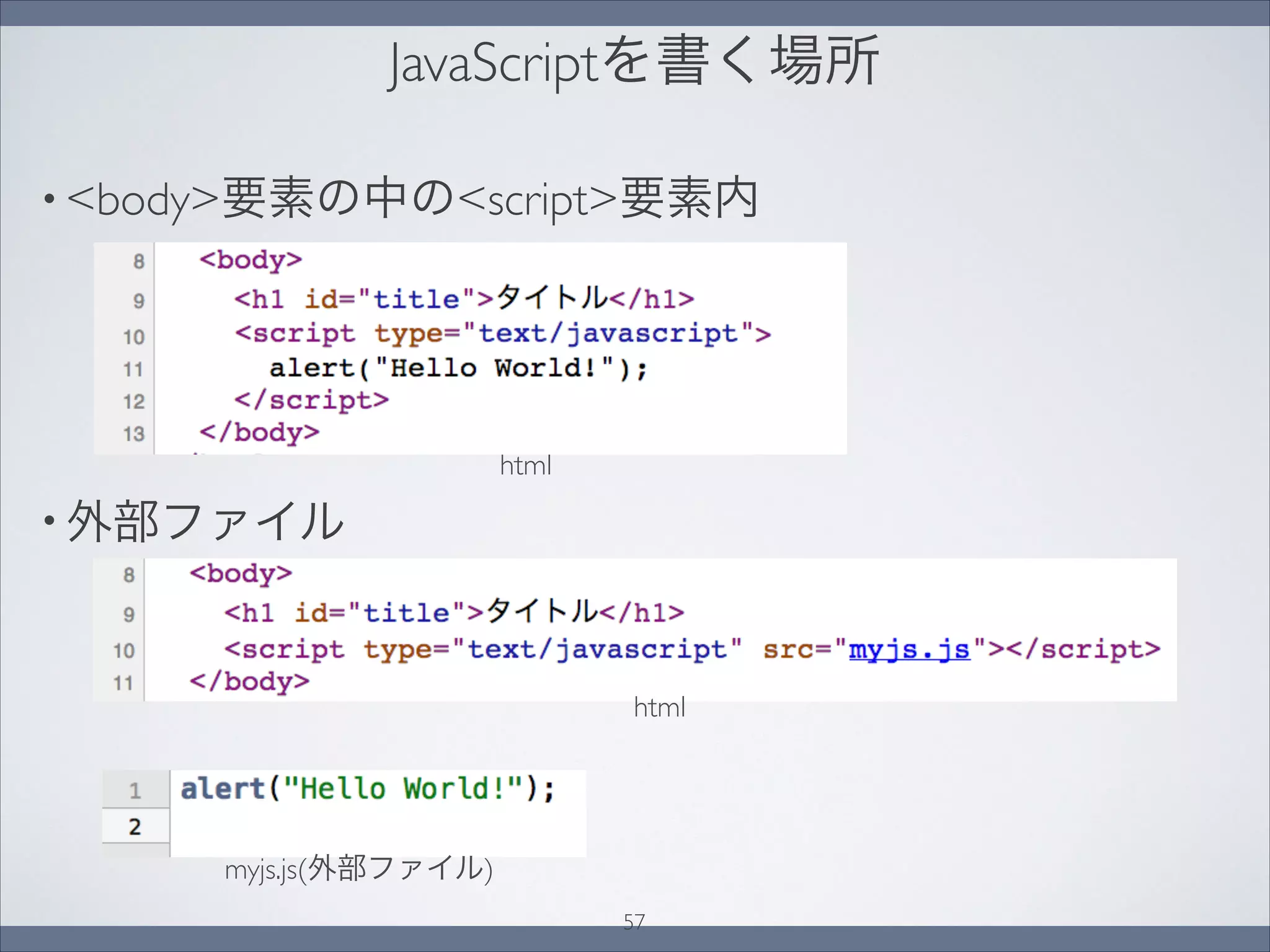
Task: Click the '</body>' tag on line 13
Action: coord(259,433)
